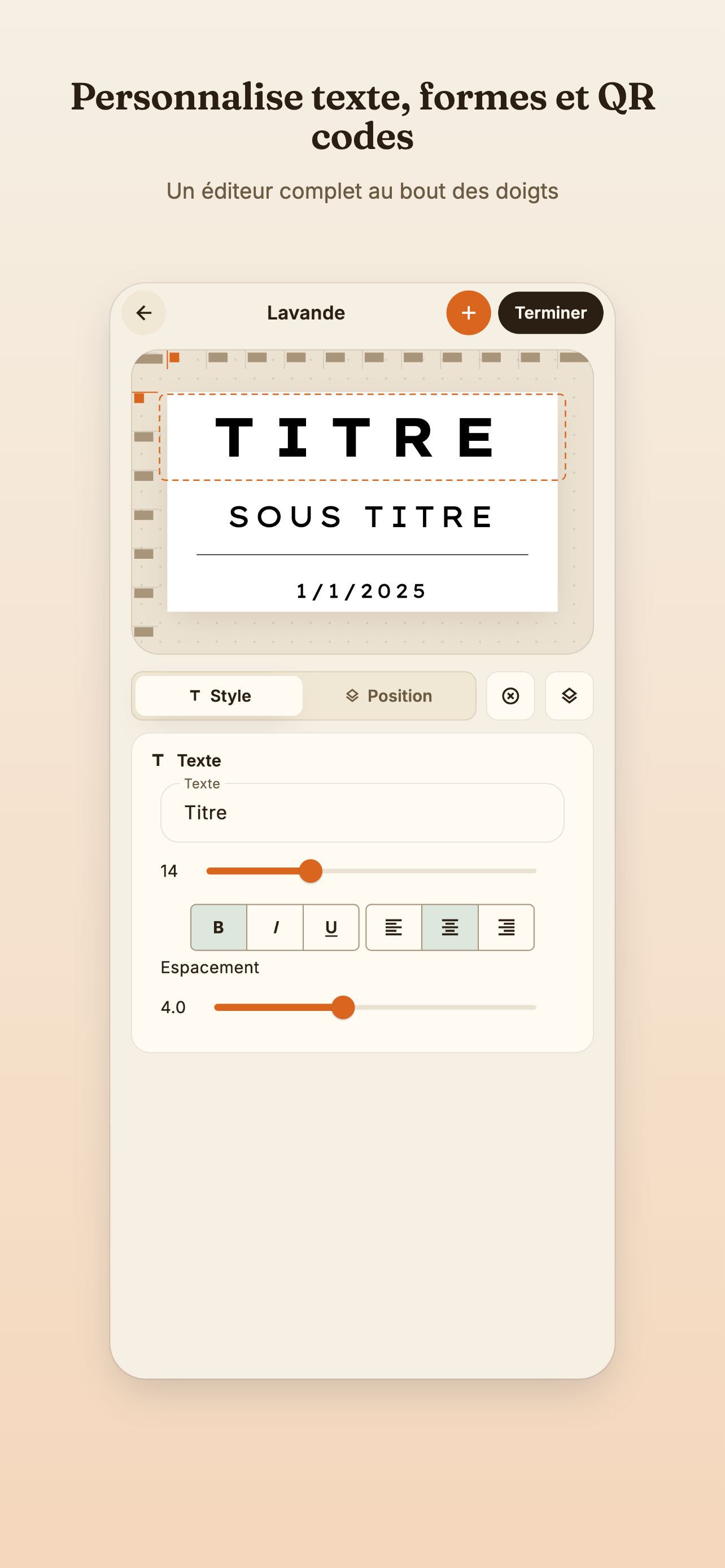
Task: Align text to the left
Action: (x=394, y=927)
